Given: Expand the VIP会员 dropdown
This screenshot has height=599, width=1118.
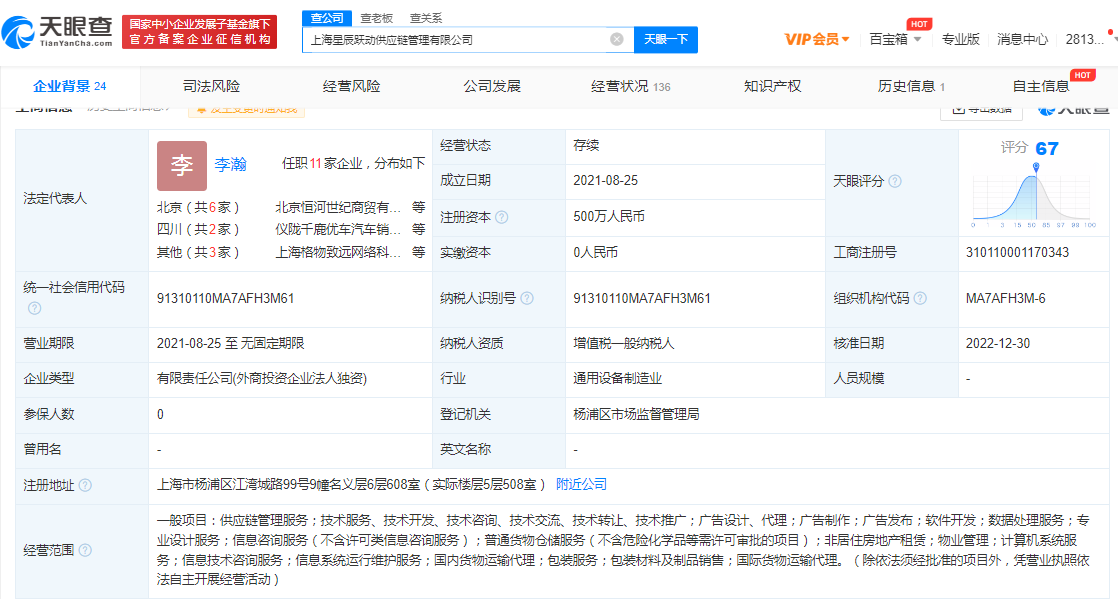Looking at the screenshot, I should 816,39.
